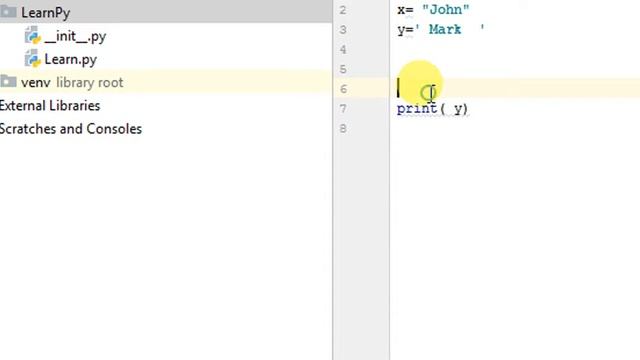Click the venv folder icon

click(8, 82)
